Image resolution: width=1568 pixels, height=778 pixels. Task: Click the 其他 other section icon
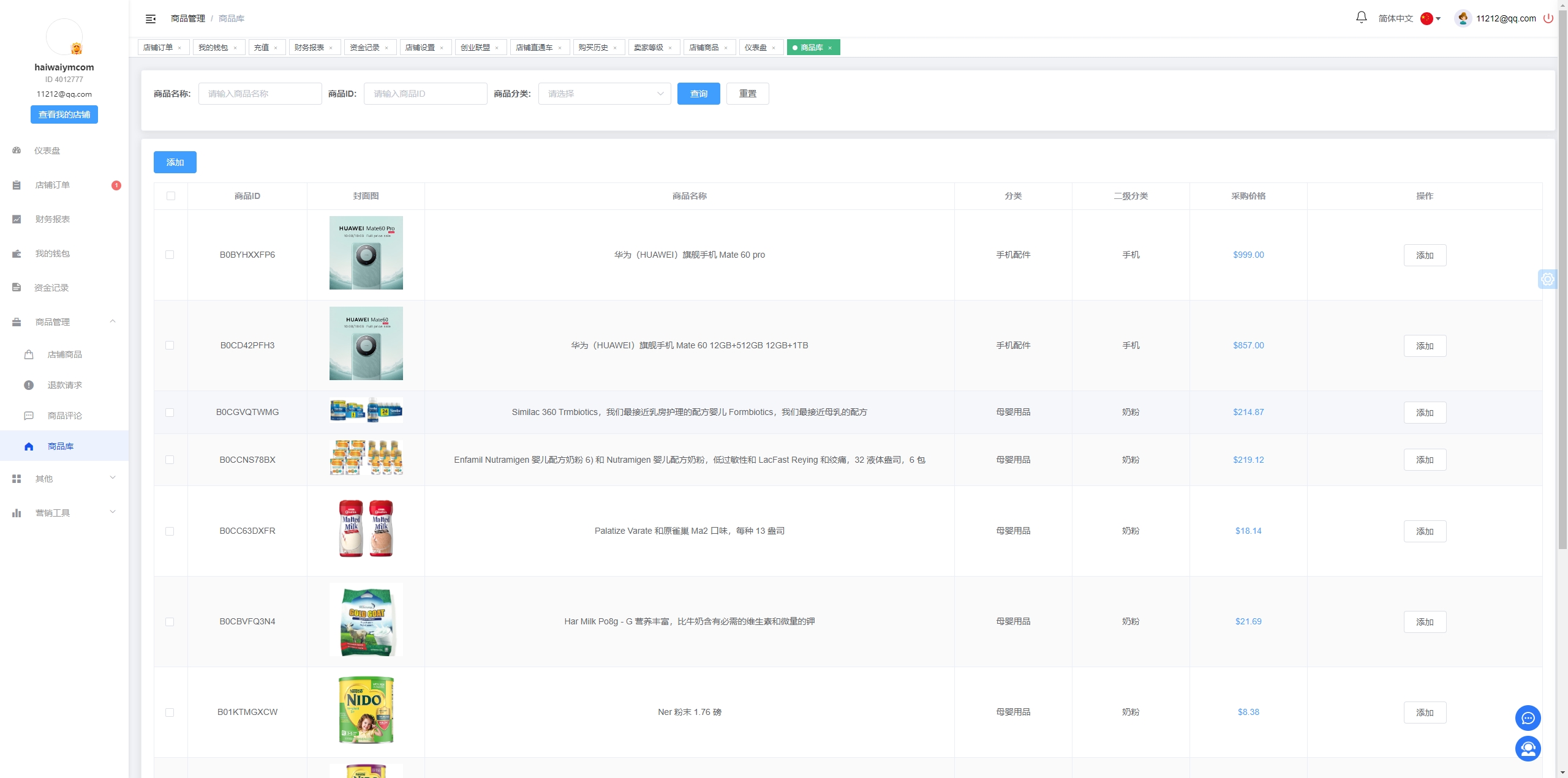click(x=17, y=479)
